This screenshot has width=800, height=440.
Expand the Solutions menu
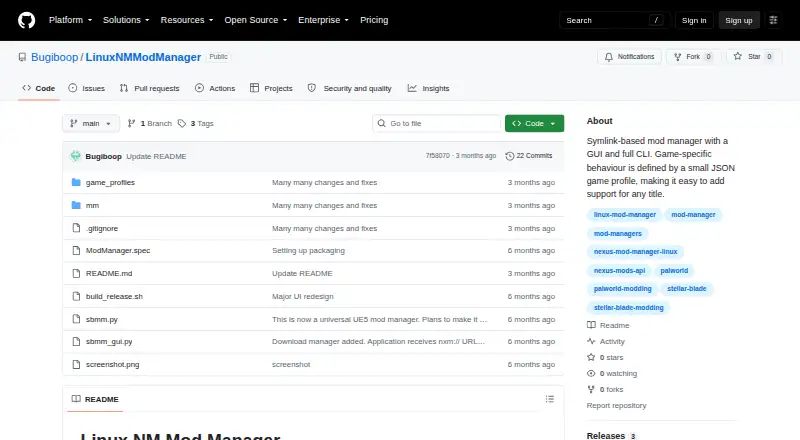click(126, 20)
